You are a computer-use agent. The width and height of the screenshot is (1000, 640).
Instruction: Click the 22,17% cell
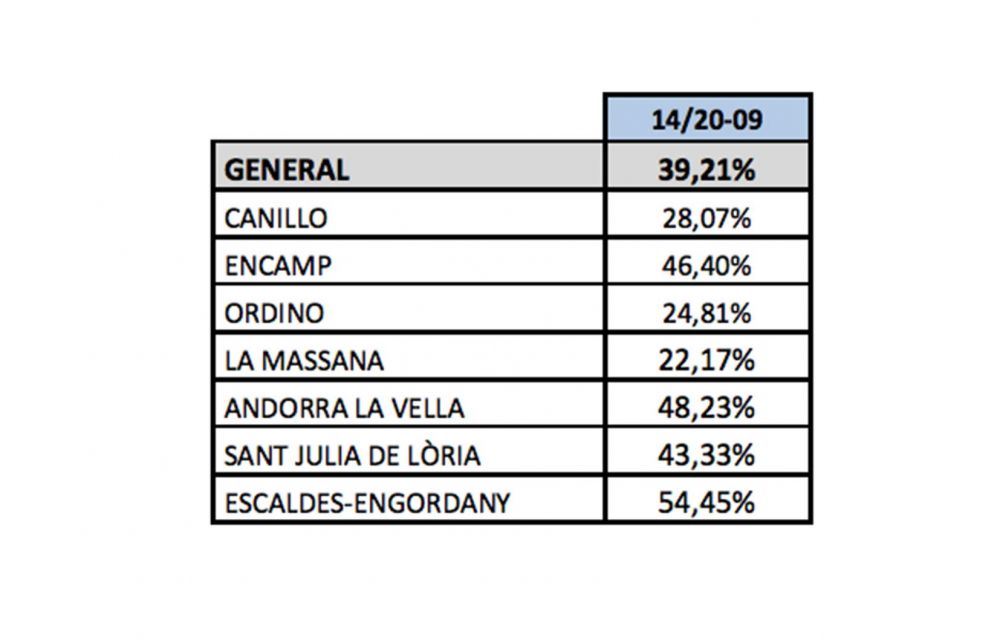[x=707, y=360]
